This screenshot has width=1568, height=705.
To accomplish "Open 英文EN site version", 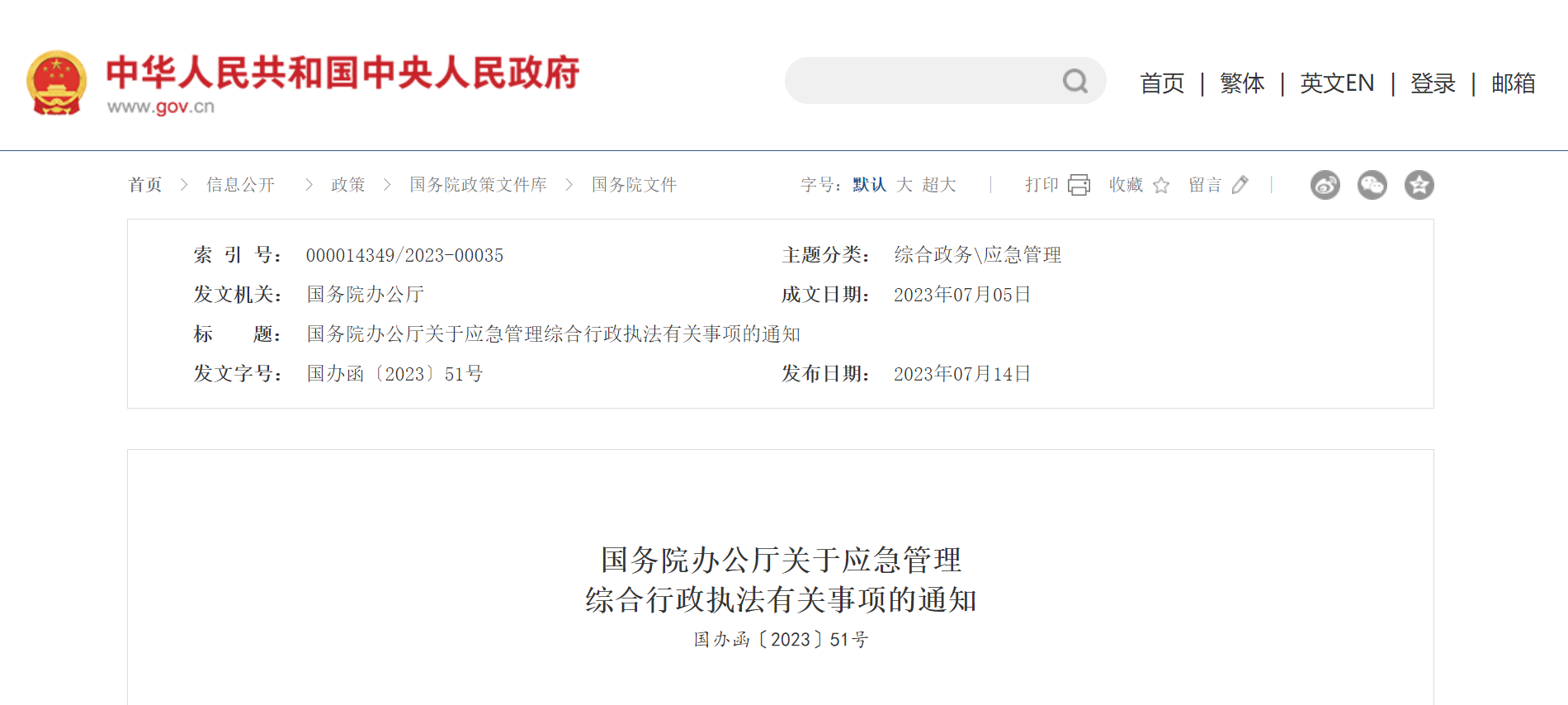I will click(x=1337, y=83).
